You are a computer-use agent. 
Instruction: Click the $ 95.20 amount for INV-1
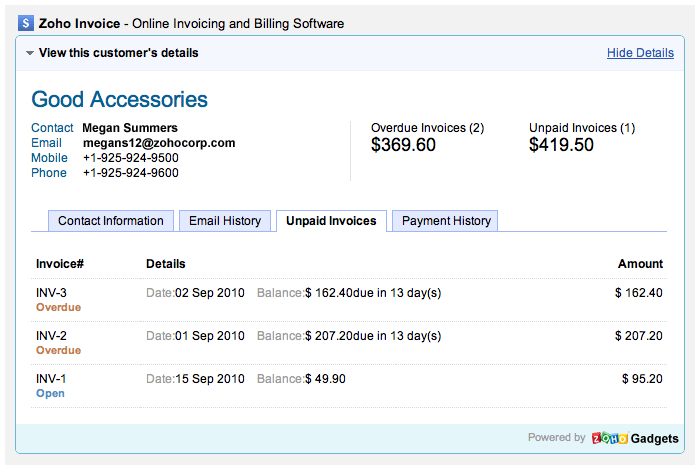(x=638, y=379)
